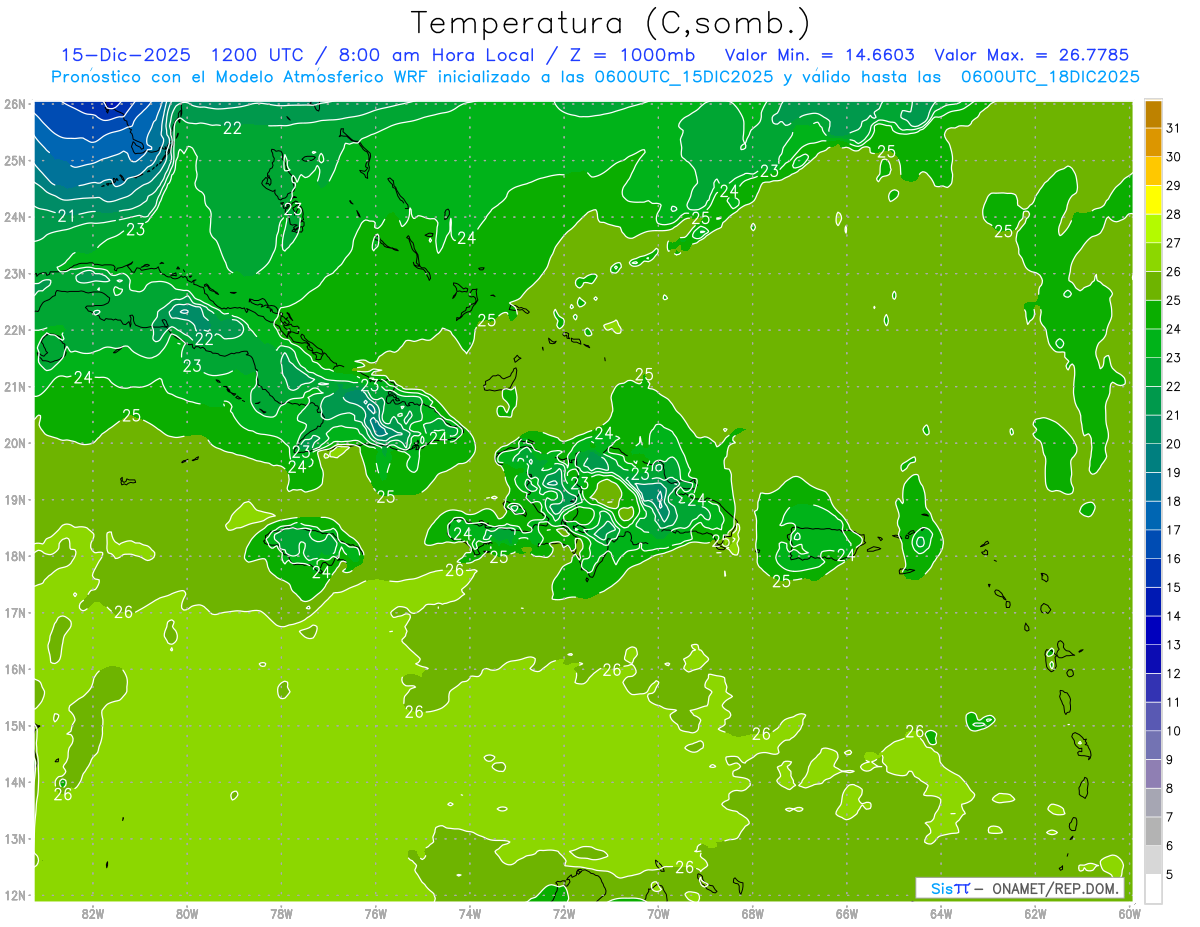Click the '10' value on the color scale

click(1173, 731)
